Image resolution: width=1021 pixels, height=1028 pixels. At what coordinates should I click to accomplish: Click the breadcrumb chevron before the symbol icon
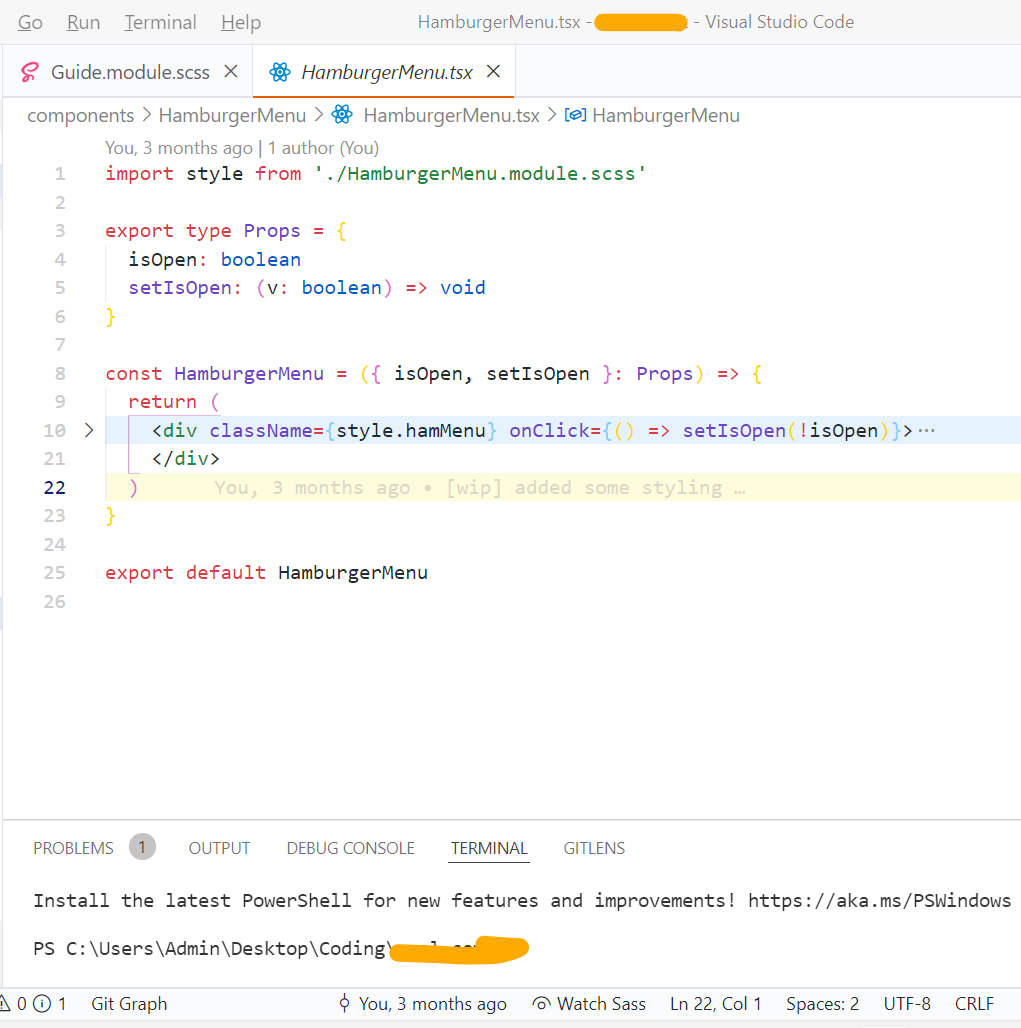click(552, 115)
